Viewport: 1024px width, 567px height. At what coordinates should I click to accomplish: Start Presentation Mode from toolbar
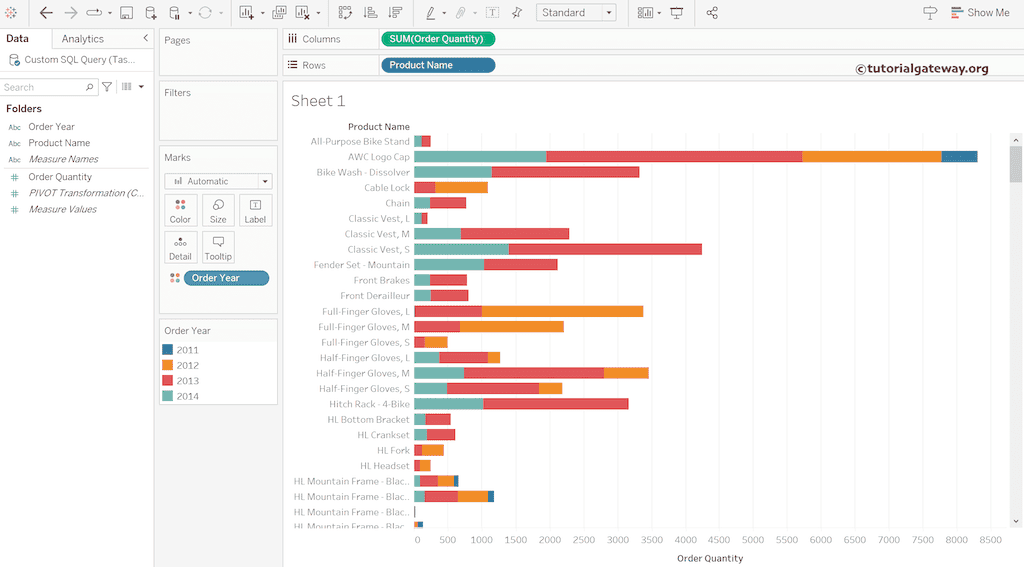coord(677,13)
